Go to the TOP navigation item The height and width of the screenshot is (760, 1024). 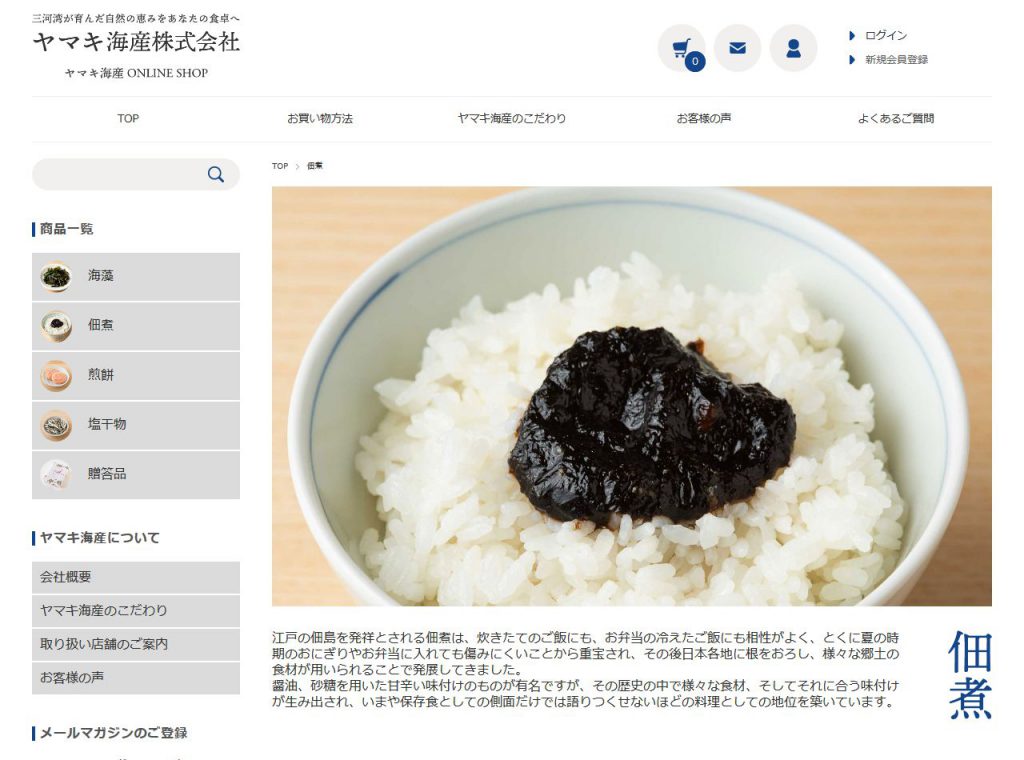tap(128, 118)
